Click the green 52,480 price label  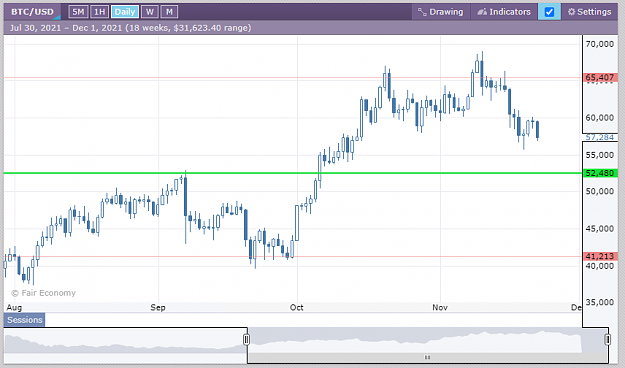[599, 173]
